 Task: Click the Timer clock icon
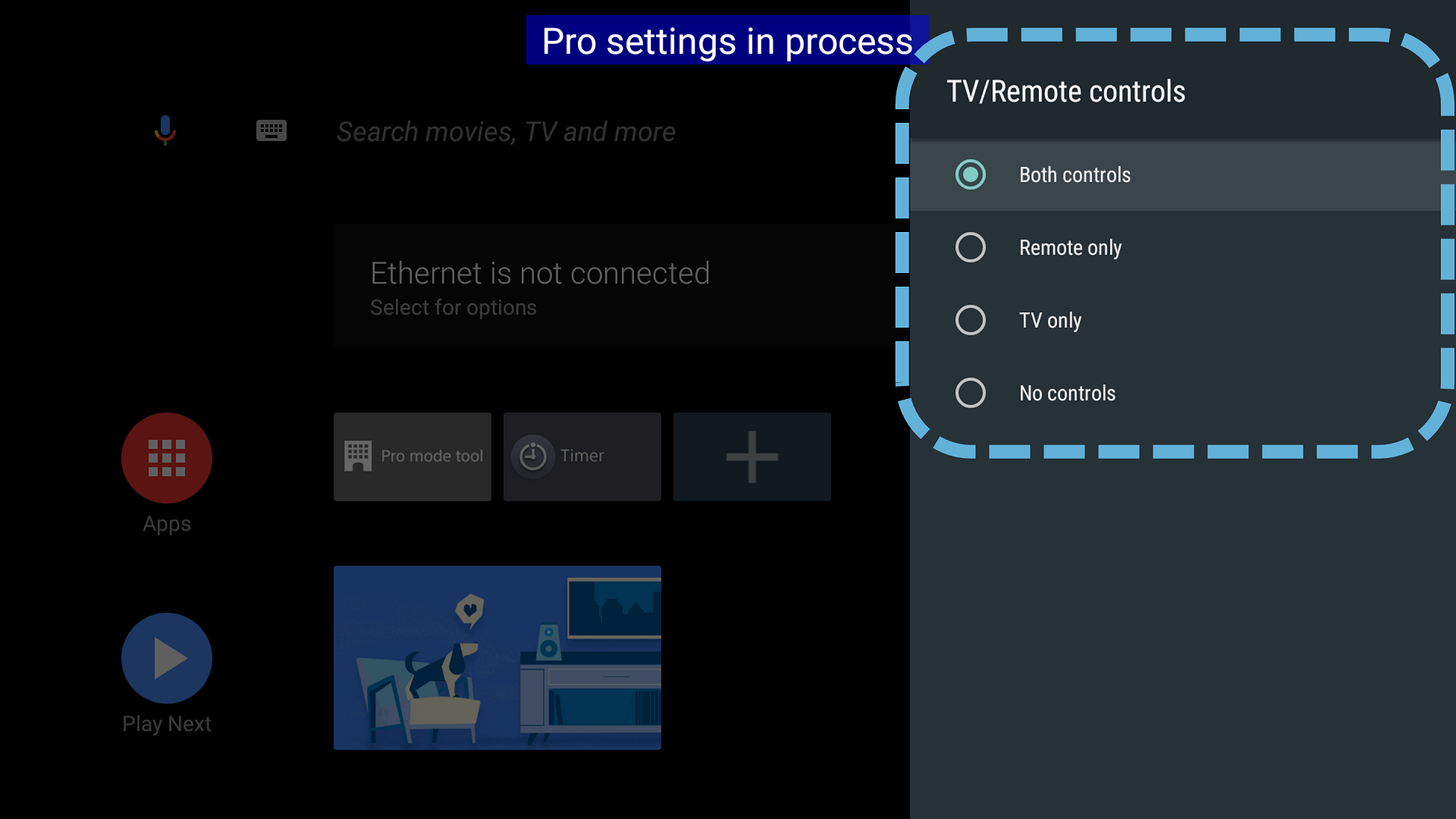[533, 457]
